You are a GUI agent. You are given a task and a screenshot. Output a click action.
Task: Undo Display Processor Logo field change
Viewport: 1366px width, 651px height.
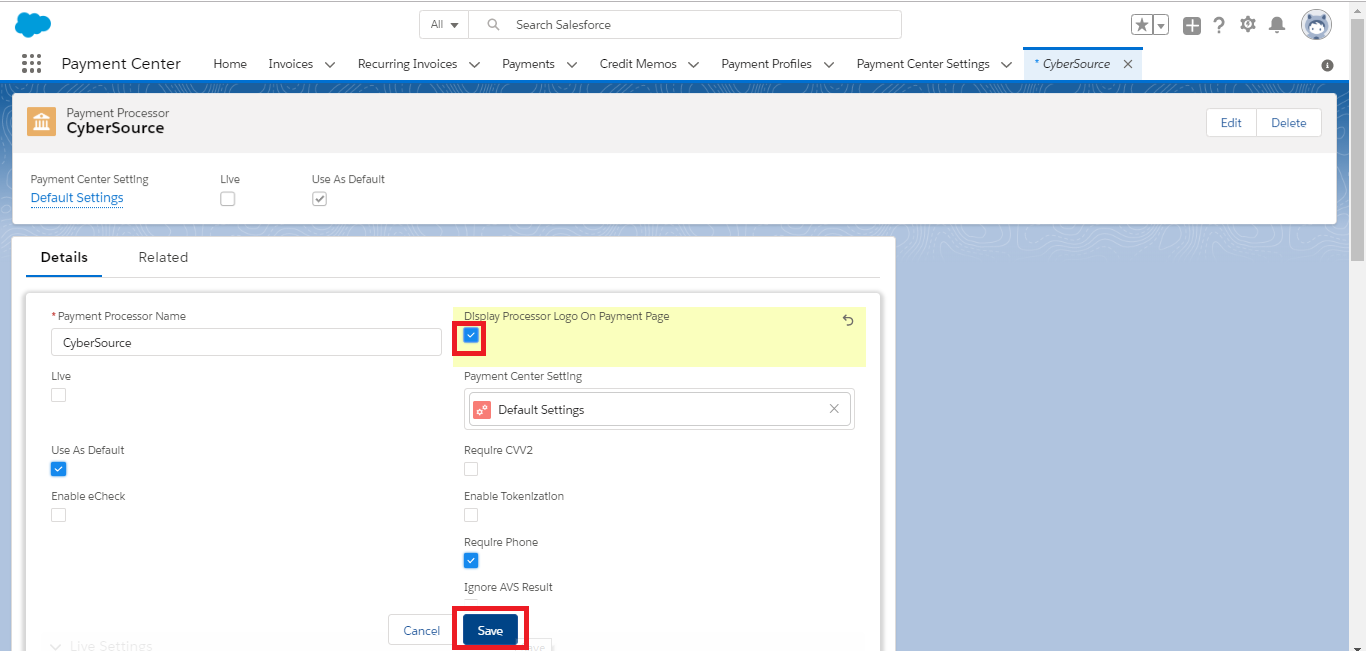pos(848,320)
